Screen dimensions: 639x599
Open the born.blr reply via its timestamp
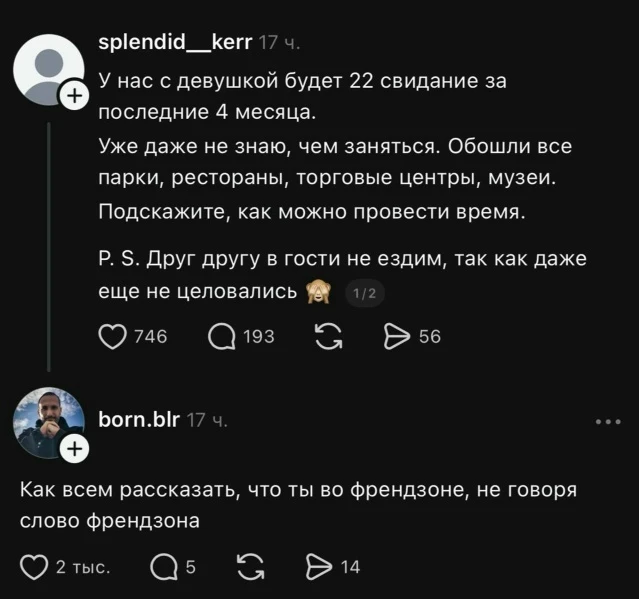point(207,421)
